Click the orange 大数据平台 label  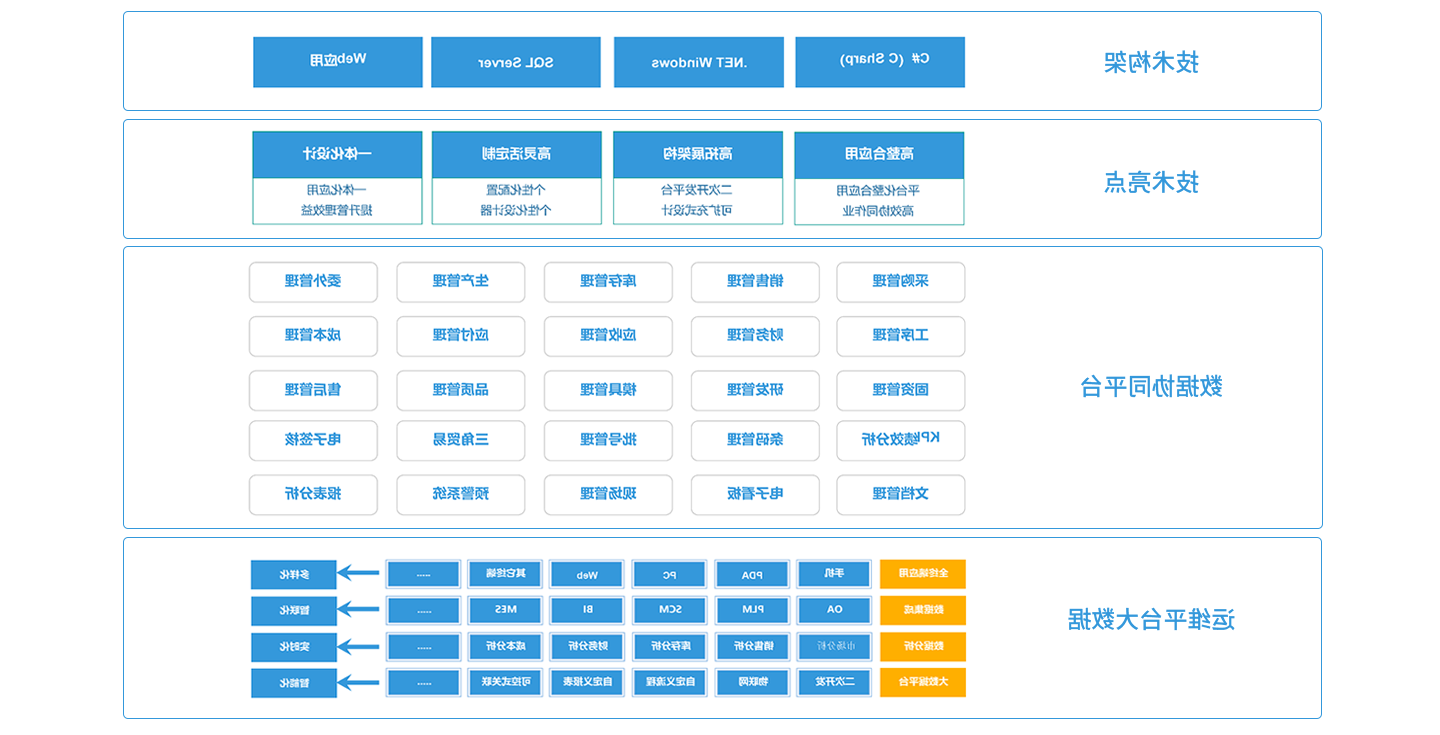922,683
